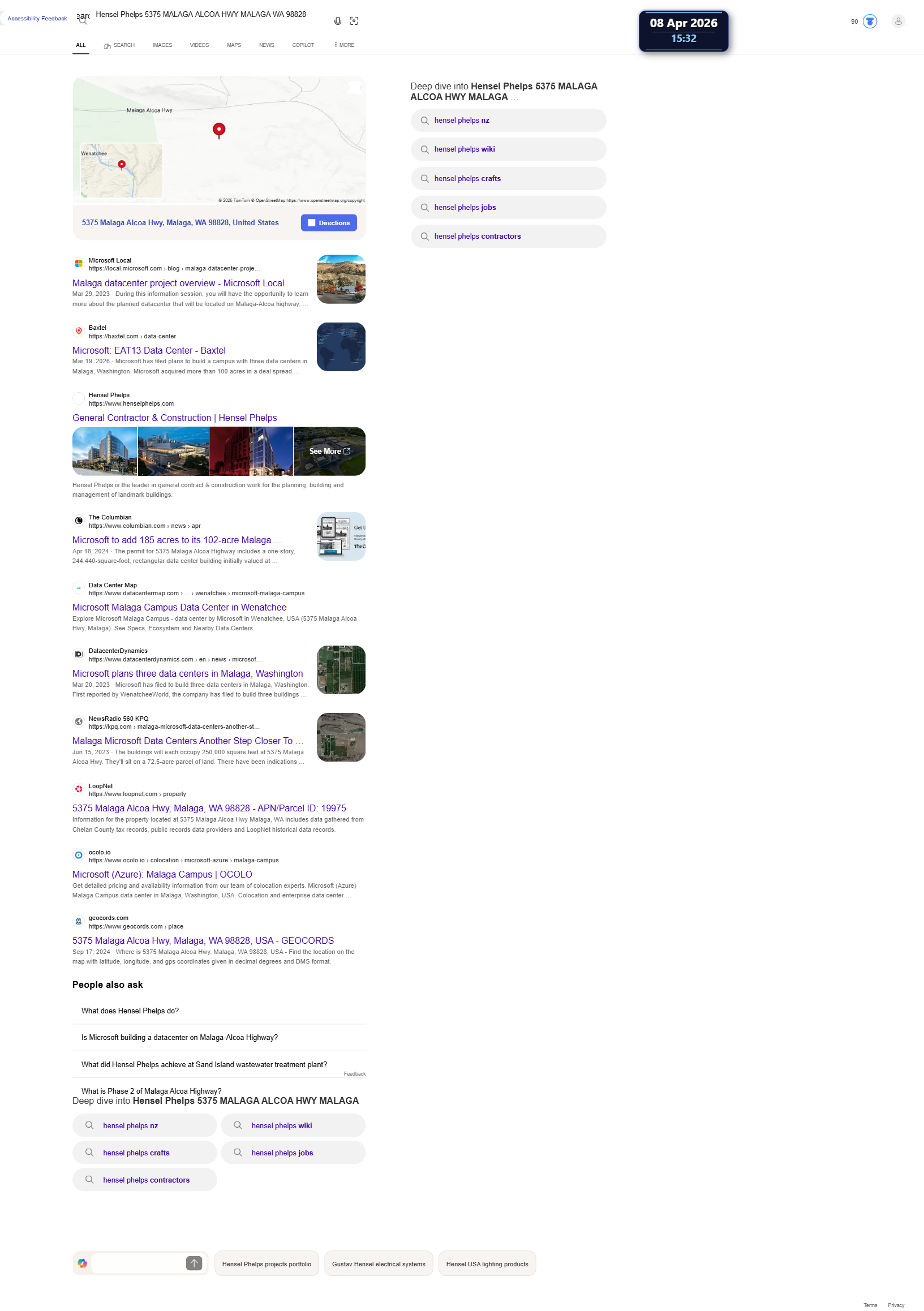This screenshot has width=924, height=1311.
Task: Open 'Microsoft: EAT13 Data Center - Baxtel' result
Action: point(149,351)
